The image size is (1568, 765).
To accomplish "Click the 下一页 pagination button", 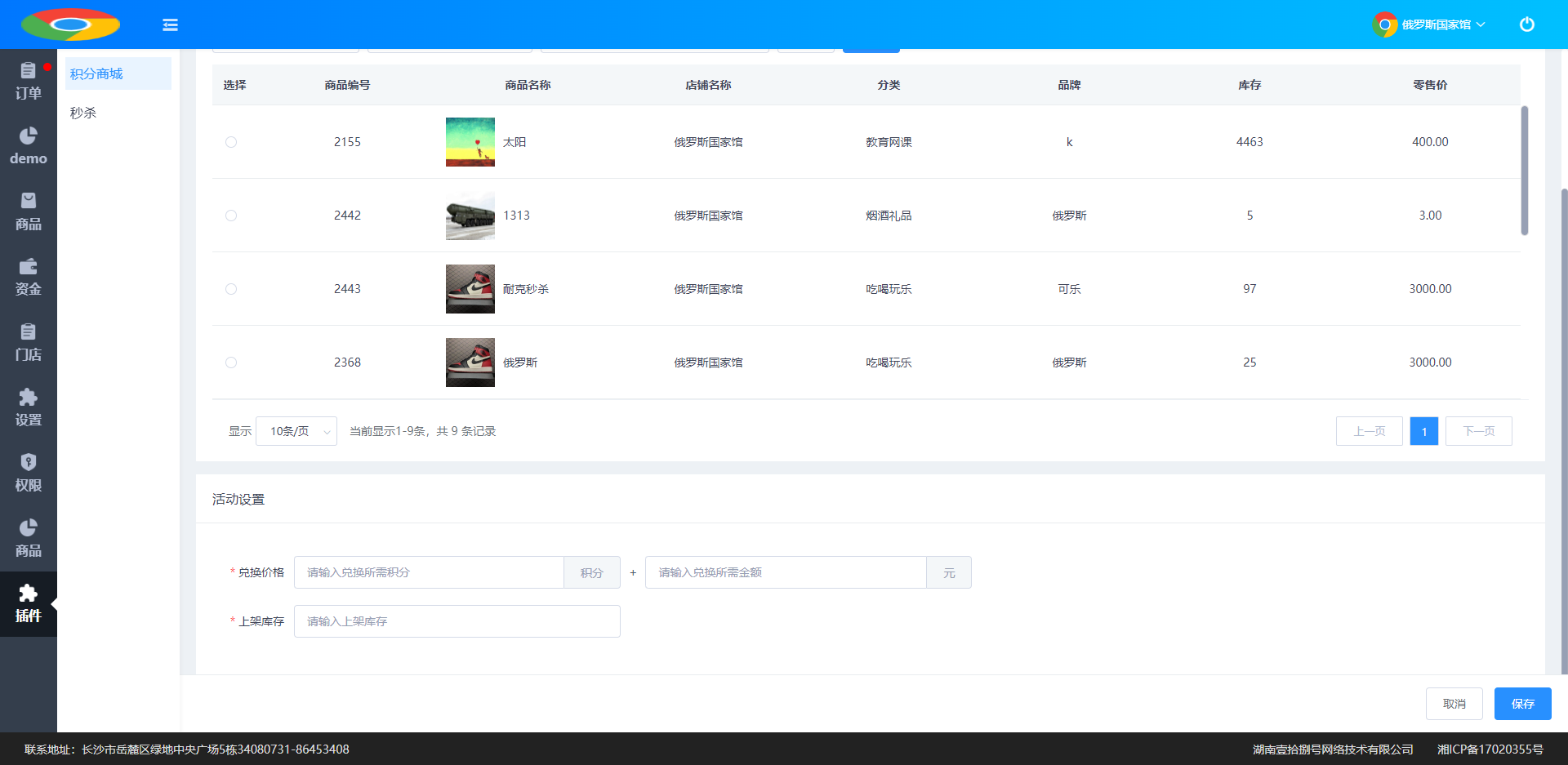I will [x=1479, y=431].
